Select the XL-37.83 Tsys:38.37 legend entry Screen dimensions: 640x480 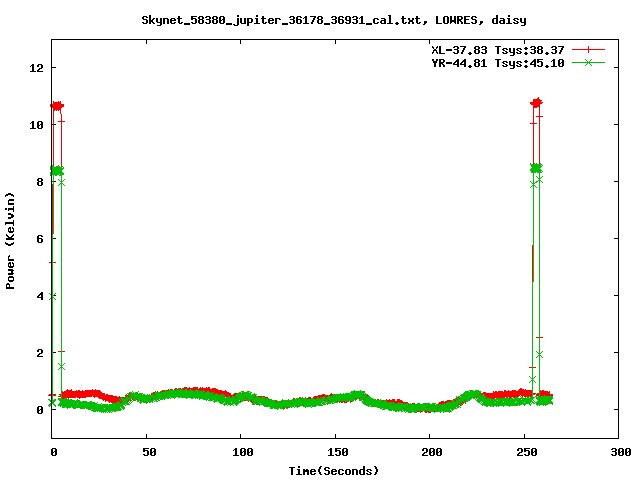click(498, 50)
